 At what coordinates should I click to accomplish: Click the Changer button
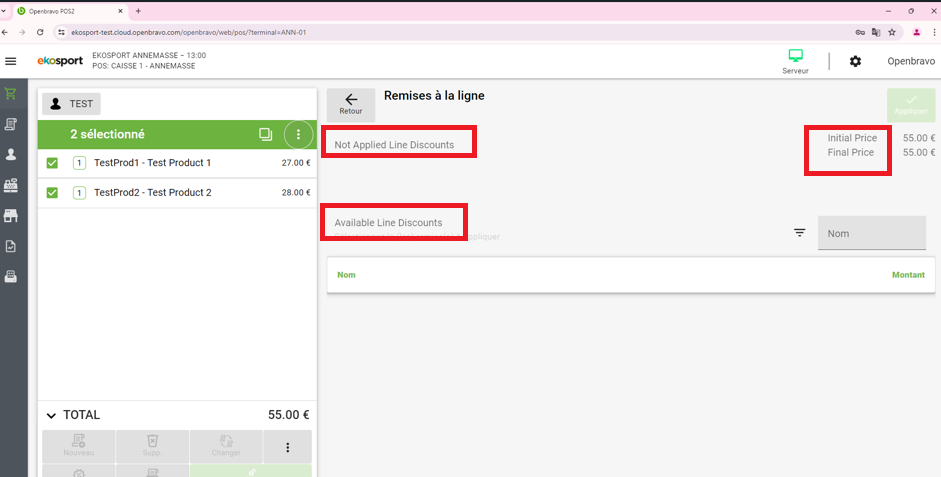pyautogui.click(x=226, y=447)
